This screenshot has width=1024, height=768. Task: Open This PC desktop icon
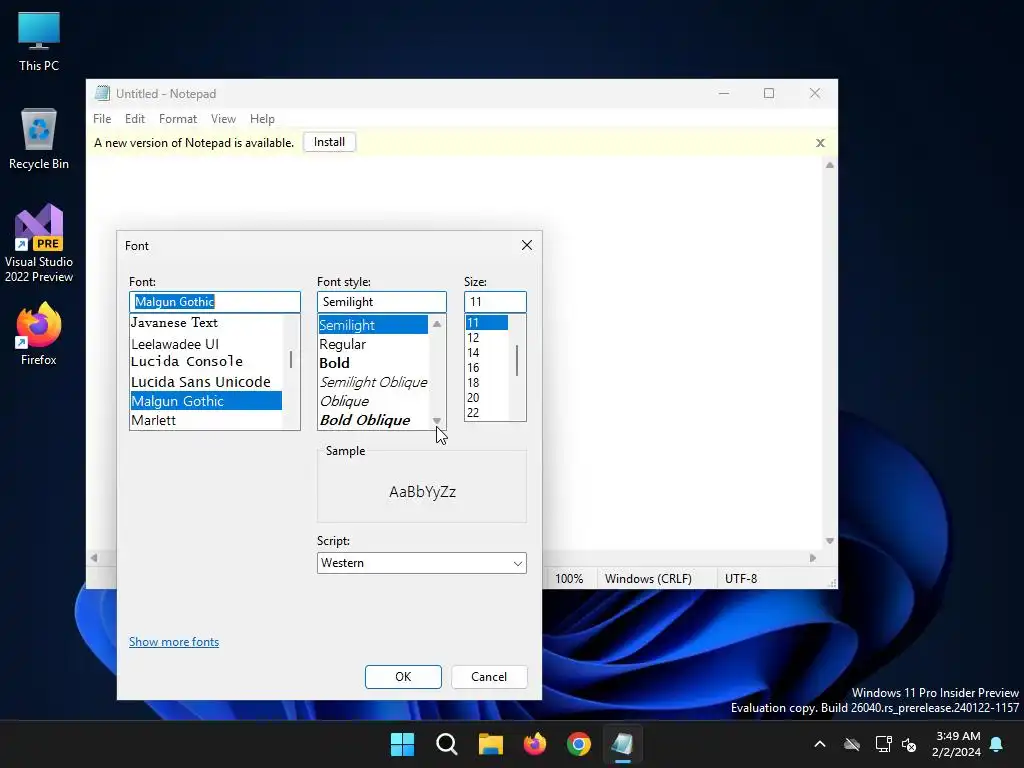[x=39, y=42]
